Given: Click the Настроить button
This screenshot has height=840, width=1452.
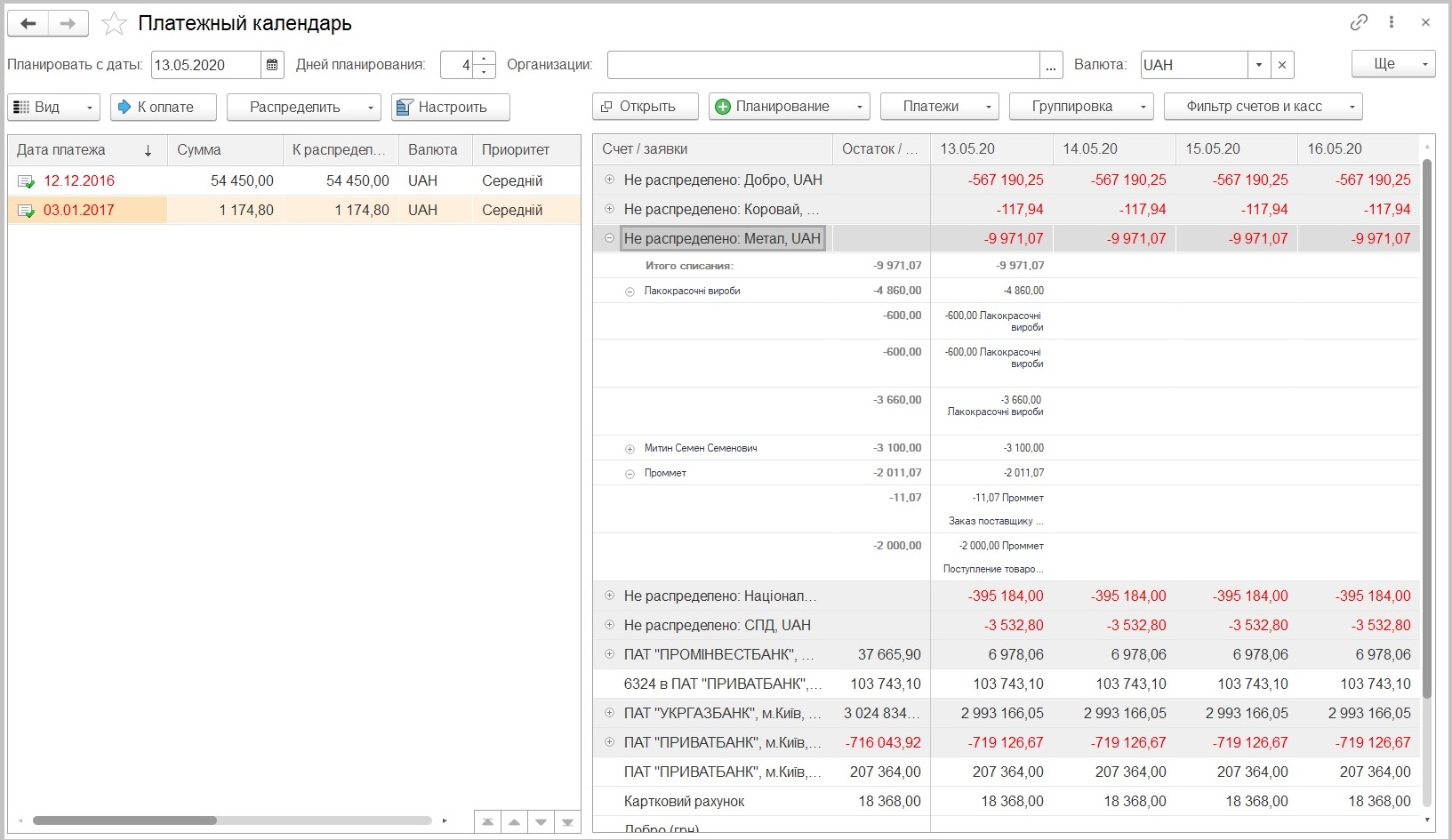Looking at the screenshot, I should tap(451, 108).
